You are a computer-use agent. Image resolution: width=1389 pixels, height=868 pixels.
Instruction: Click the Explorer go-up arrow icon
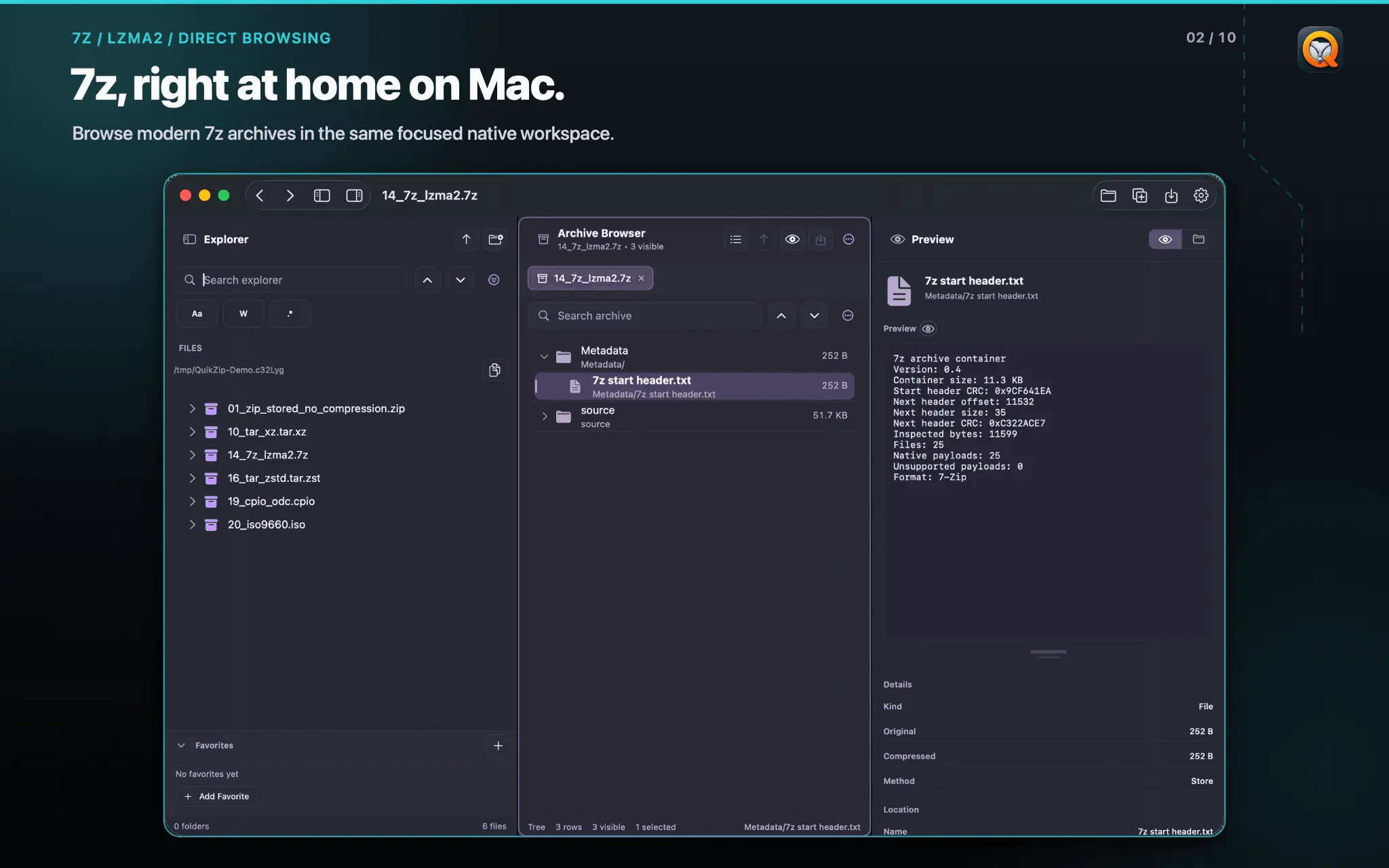466,239
